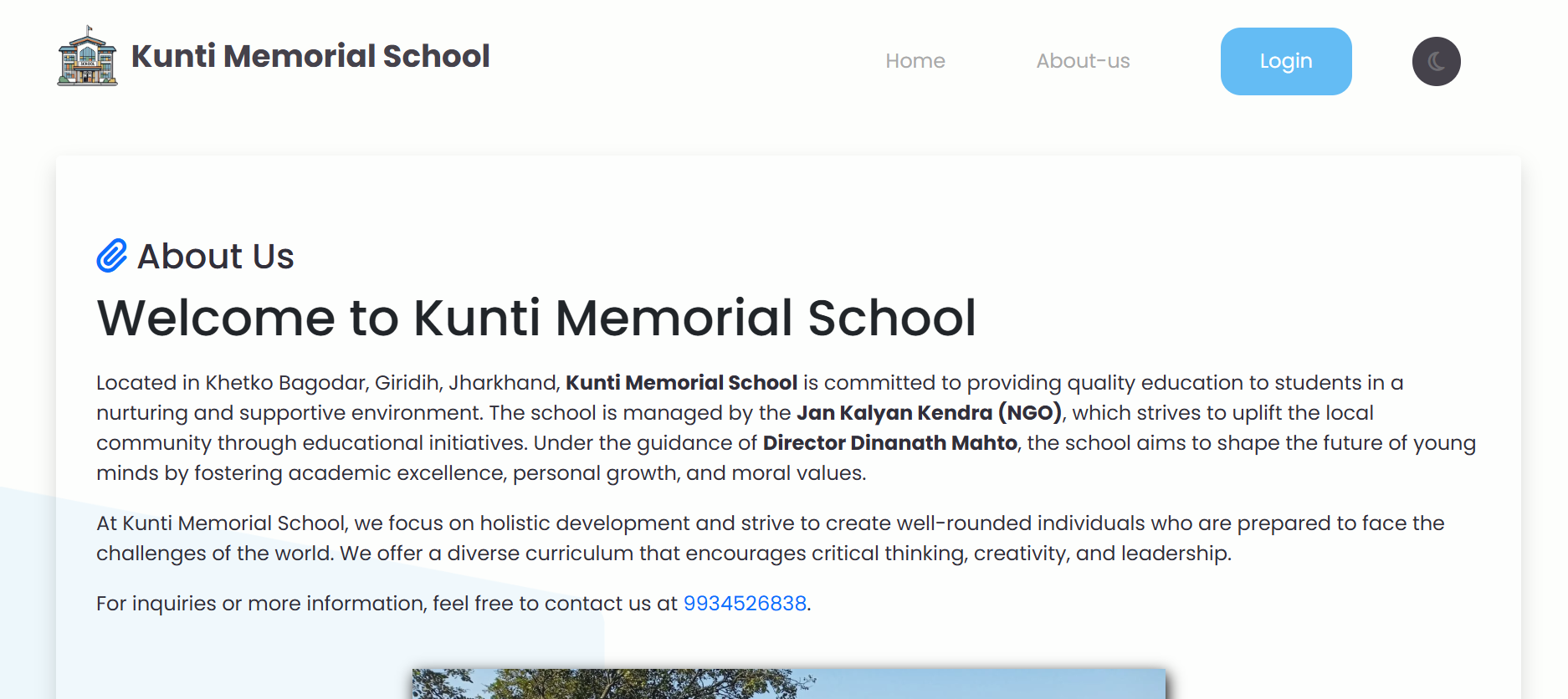The image size is (1568, 699).
Task: Click the 'academic excellence, personal growth' sentence
Action: point(480,472)
